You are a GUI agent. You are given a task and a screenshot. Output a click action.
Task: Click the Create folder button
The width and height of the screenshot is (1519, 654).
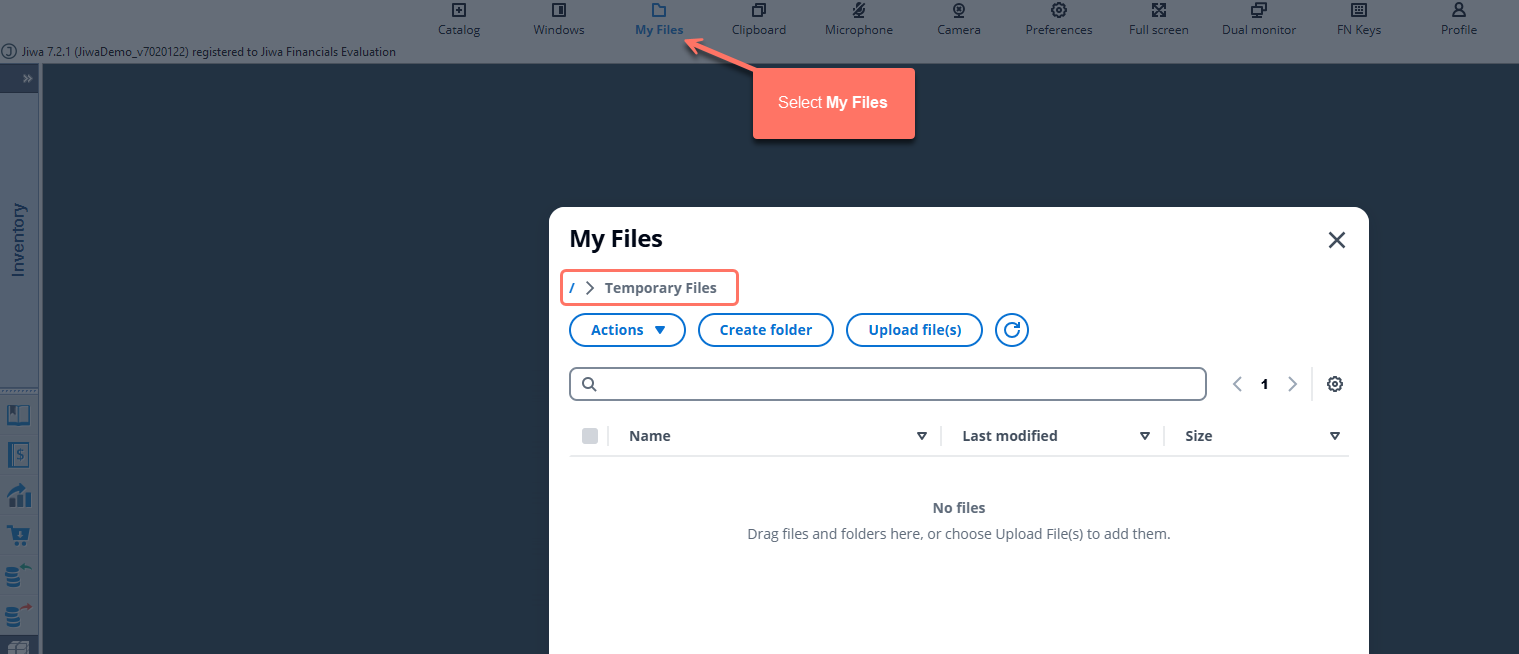(x=766, y=330)
